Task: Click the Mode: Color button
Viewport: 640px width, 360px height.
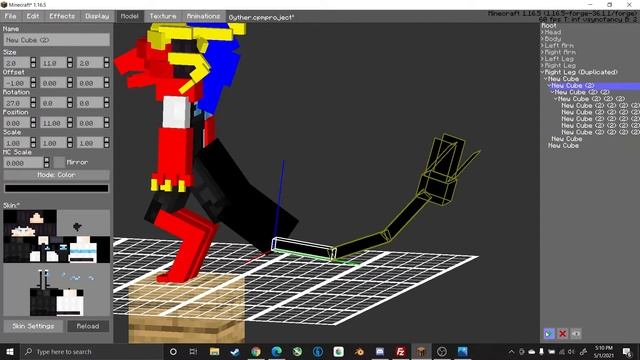Action: coord(56,175)
